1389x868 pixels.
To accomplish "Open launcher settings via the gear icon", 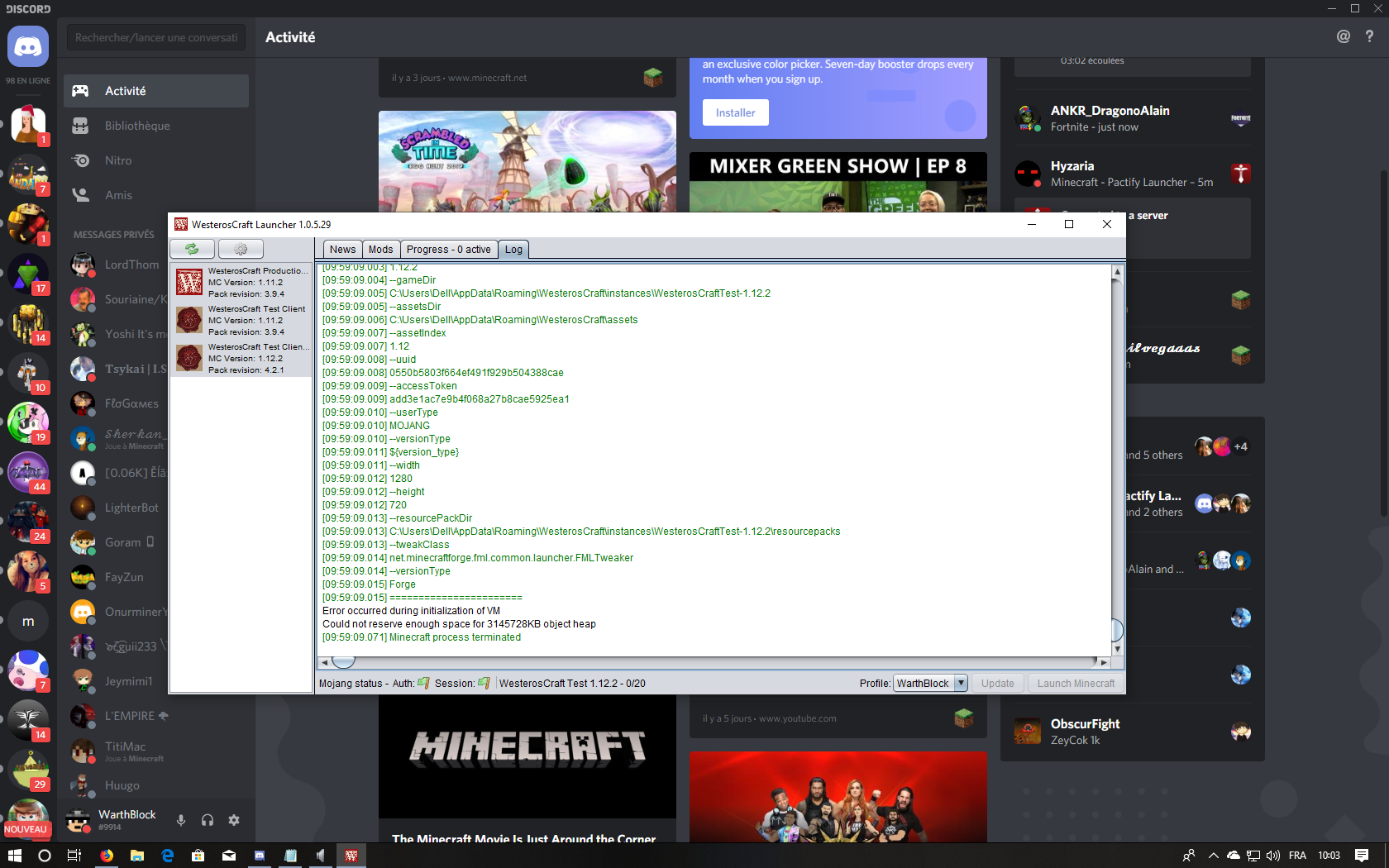I will pyautogui.click(x=241, y=249).
